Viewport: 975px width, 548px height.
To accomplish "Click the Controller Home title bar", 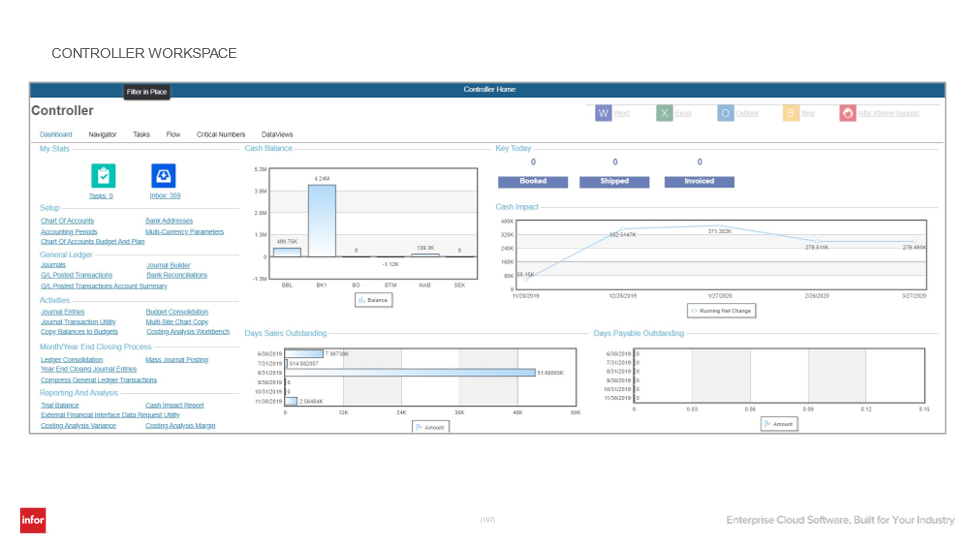I will tap(488, 90).
